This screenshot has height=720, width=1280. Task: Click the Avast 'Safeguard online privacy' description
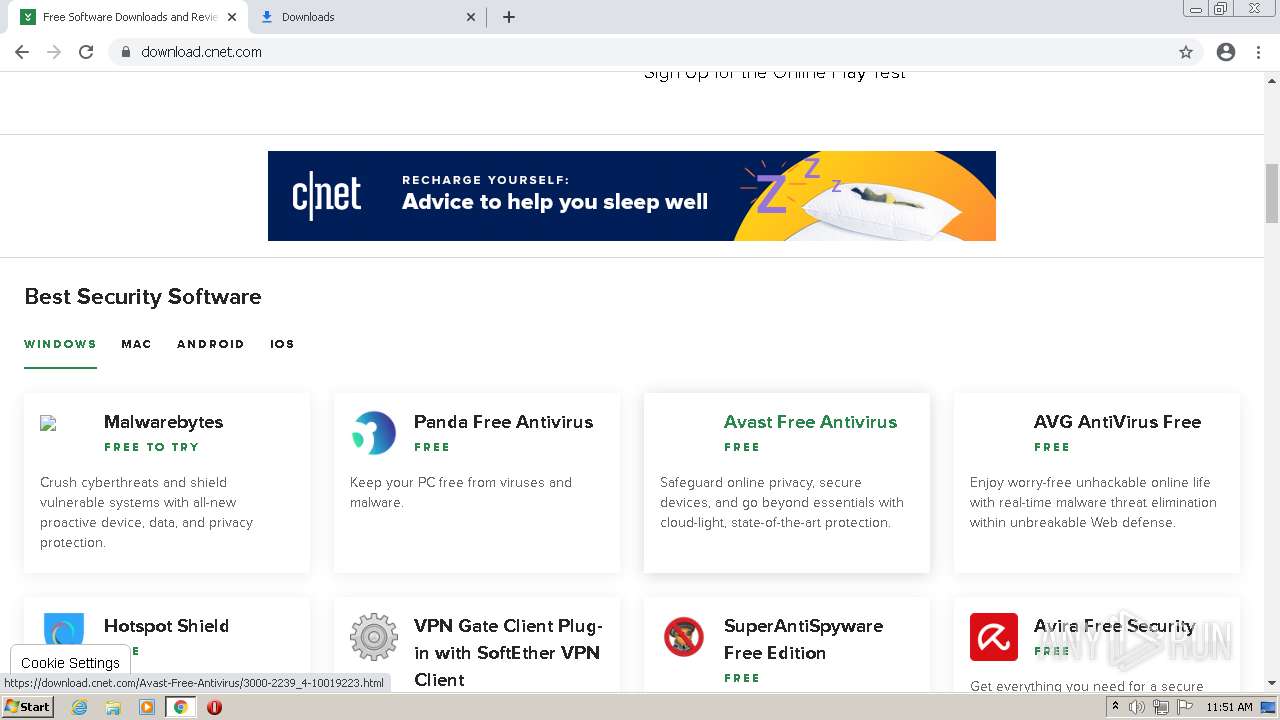click(782, 502)
